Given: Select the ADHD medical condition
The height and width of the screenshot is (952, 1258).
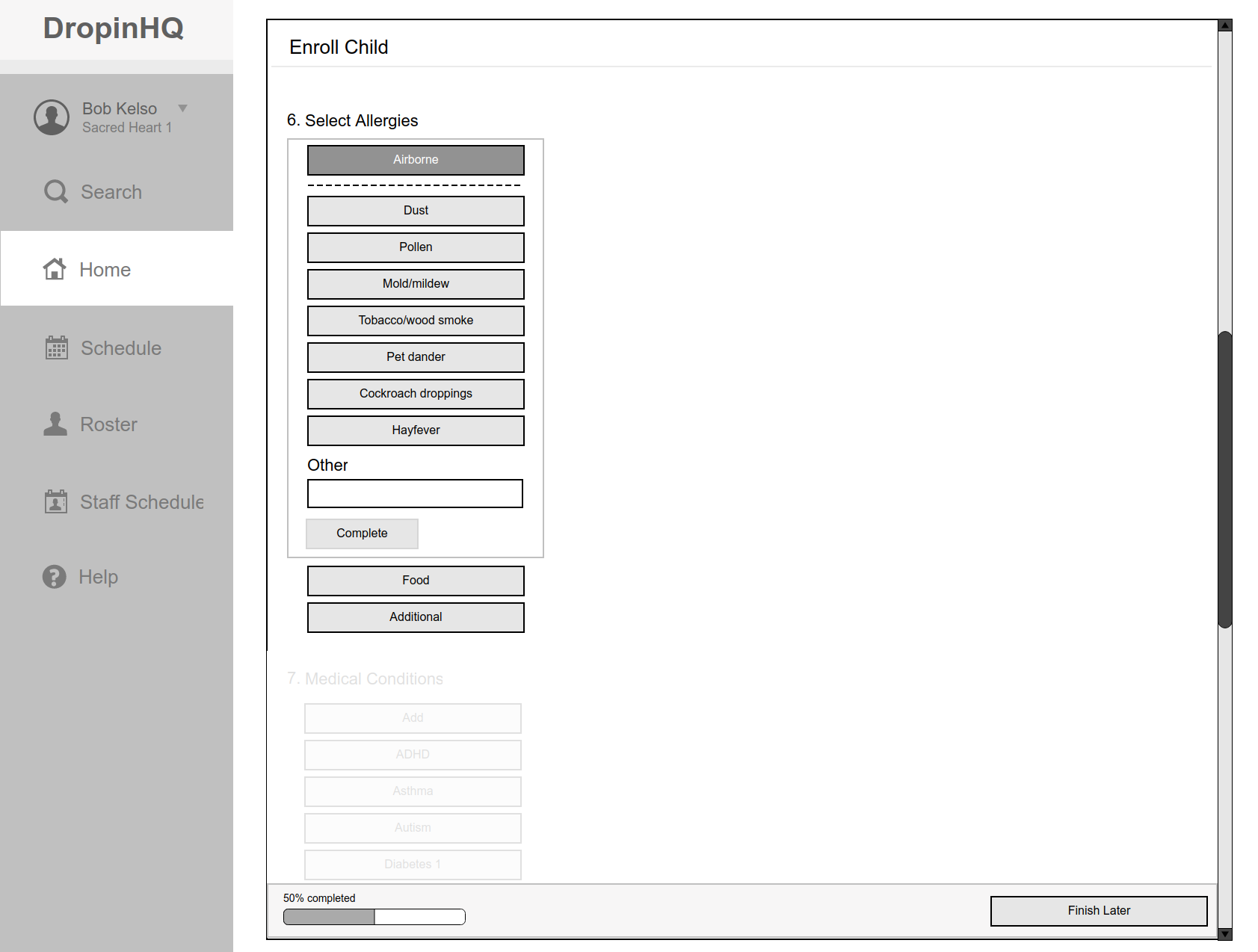Looking at the screenshot, I should [x=413, y=755].
